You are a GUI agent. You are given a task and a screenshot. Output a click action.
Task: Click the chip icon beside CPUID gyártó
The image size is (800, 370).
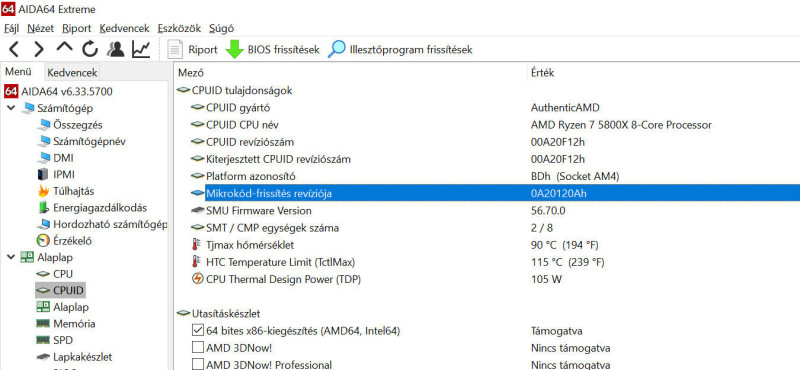tap(197, 107)
